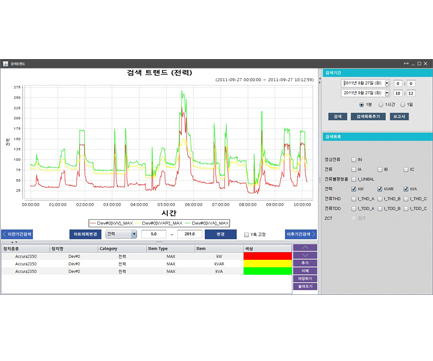Go to next period with right chevron button
The image size is (433, 361).
pos(301,234)
